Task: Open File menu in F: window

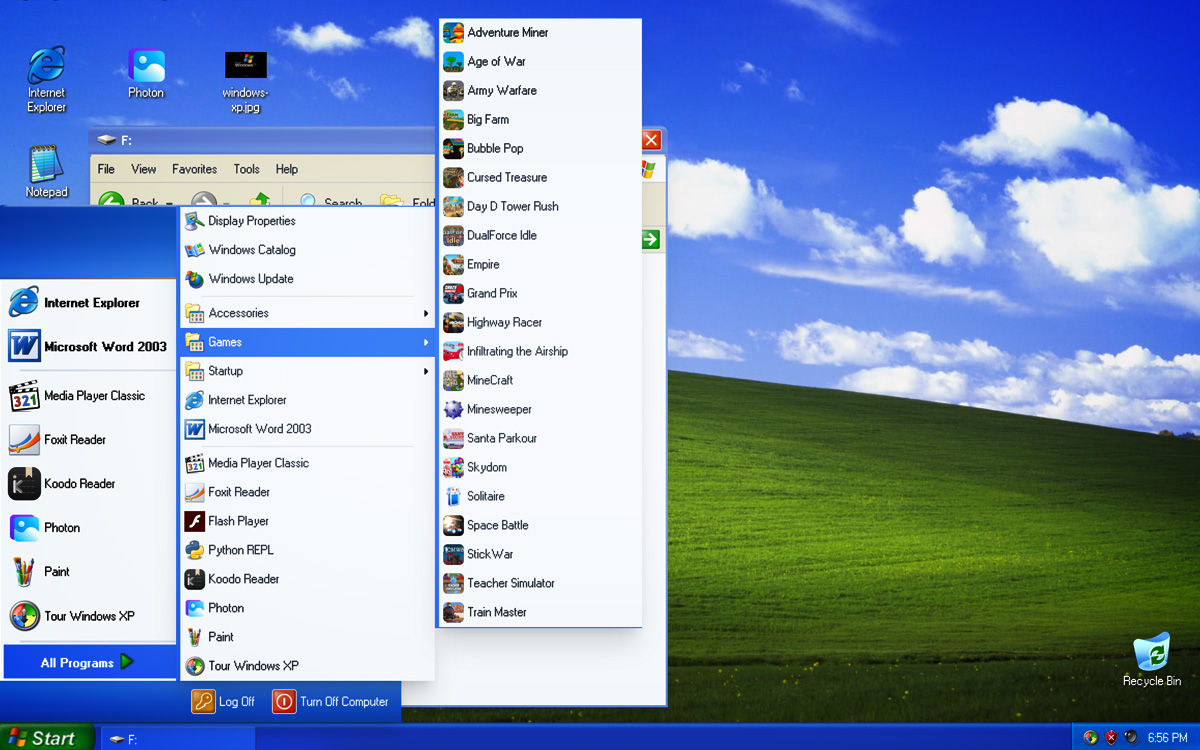Action: [x=106, y=169]
